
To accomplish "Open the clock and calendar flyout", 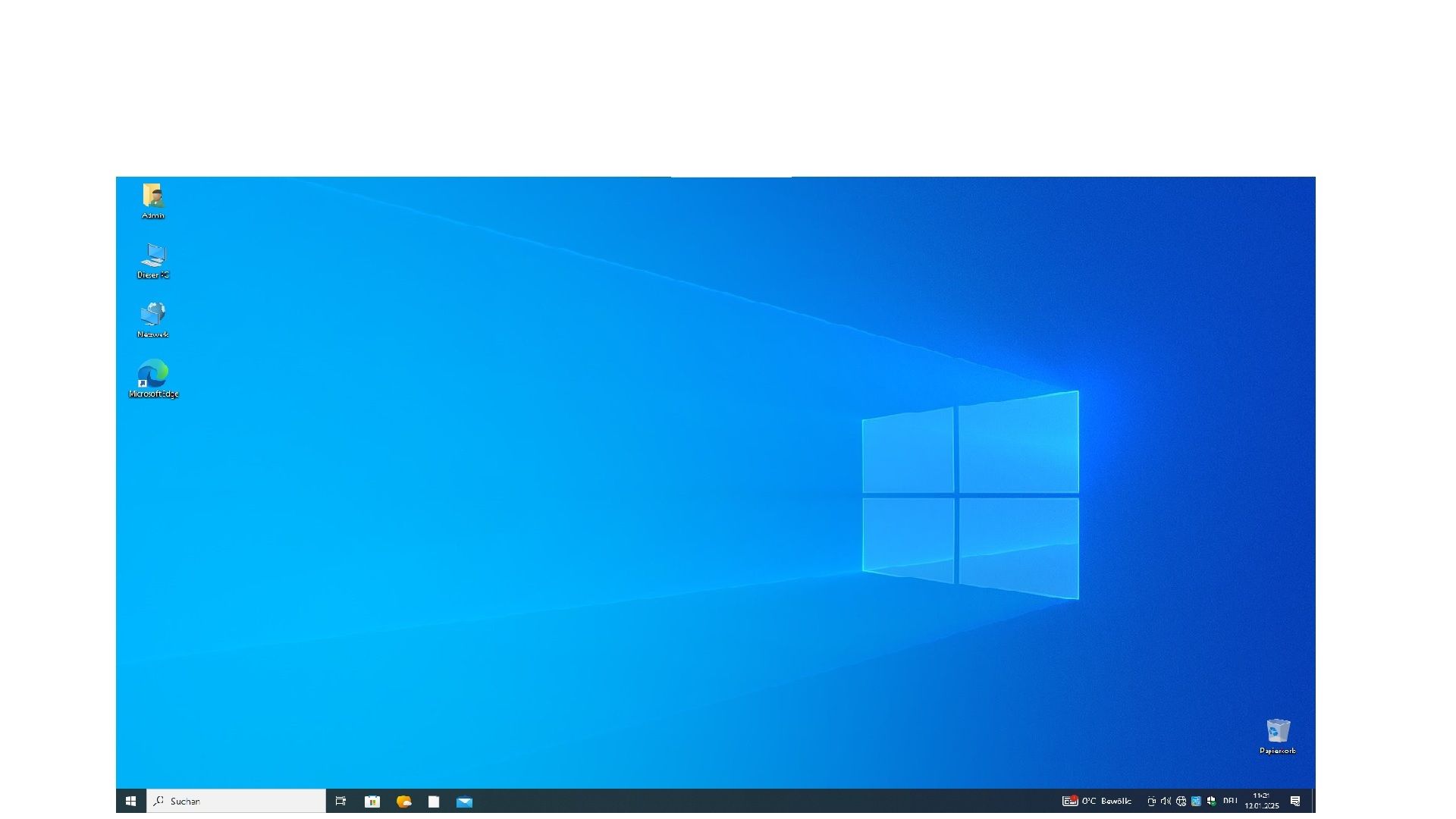I will [x=1262, y=801].
